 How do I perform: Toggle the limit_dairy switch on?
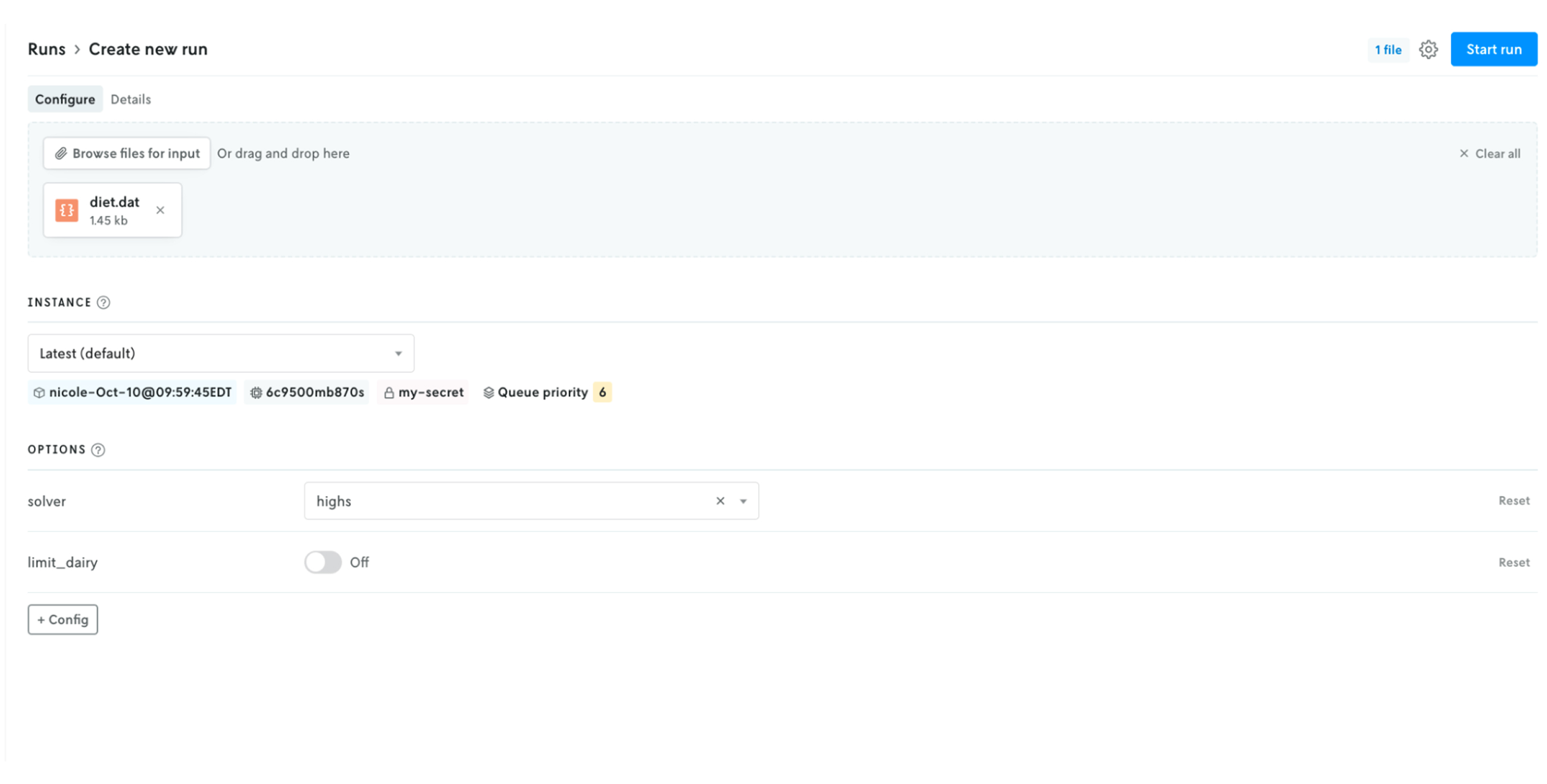click(x=322, y=563)
